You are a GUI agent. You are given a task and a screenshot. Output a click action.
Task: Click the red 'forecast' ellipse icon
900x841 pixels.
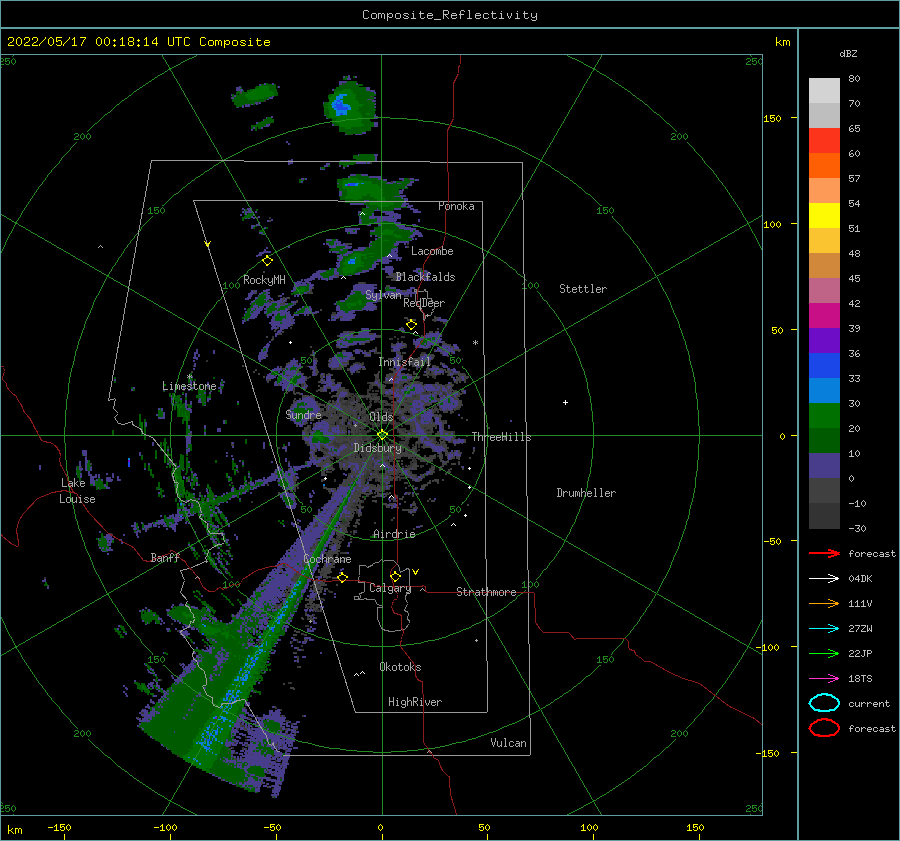(824, 728)
